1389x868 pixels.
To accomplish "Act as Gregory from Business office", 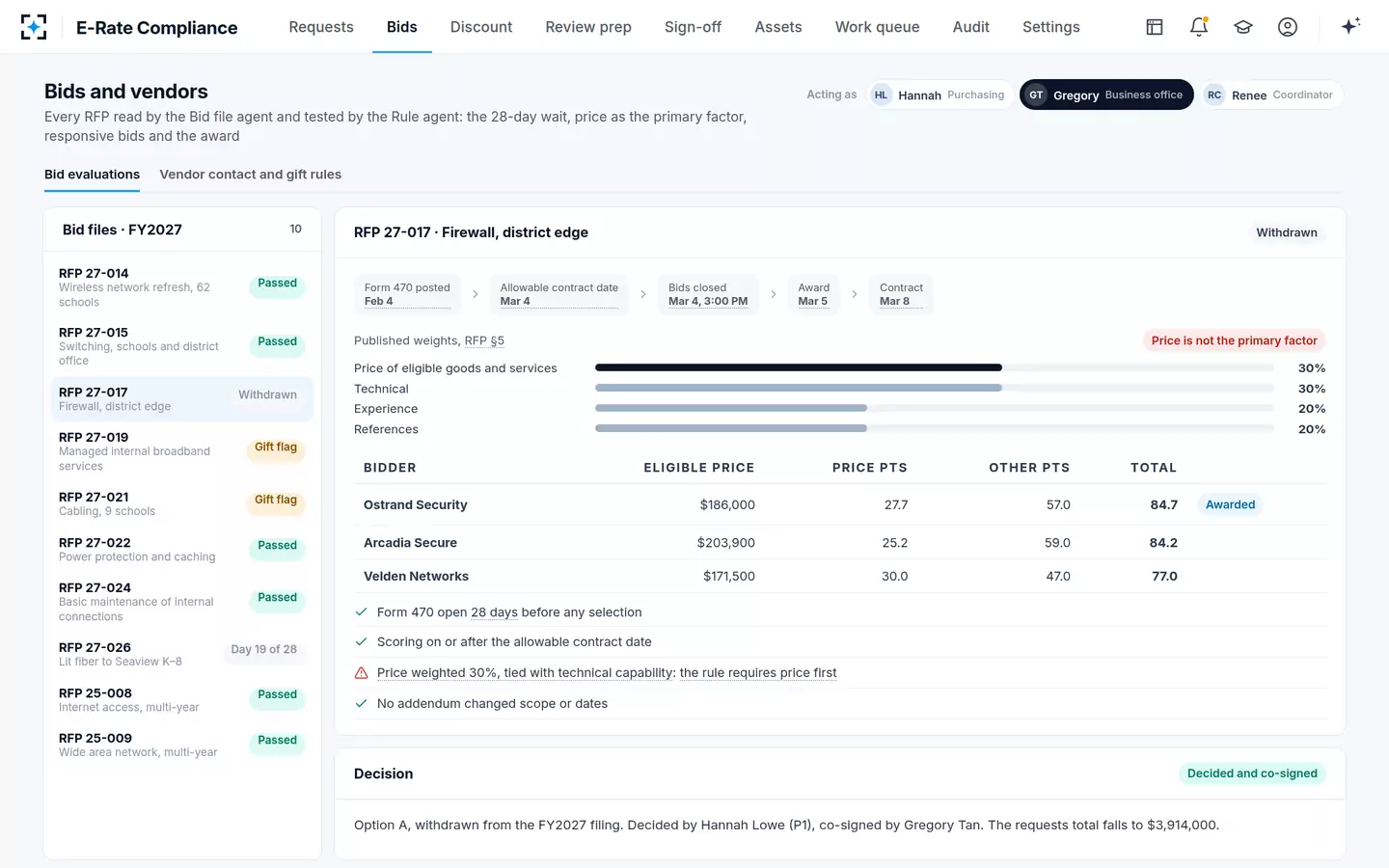I will (1106, 95).
